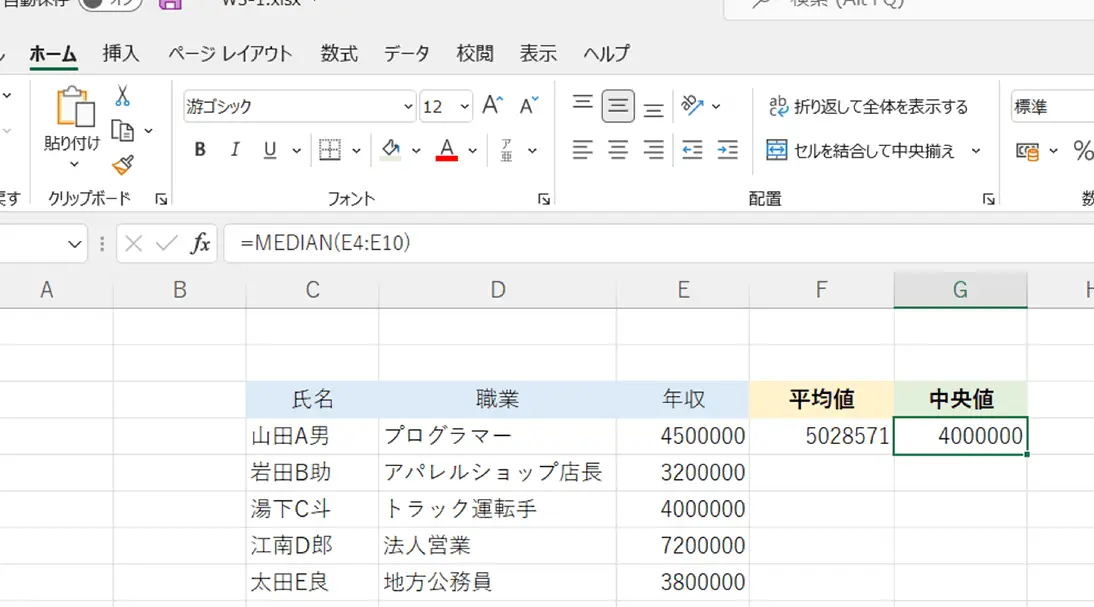
Task: Click the red font color swatch
Action: click(x=447, y=150)
